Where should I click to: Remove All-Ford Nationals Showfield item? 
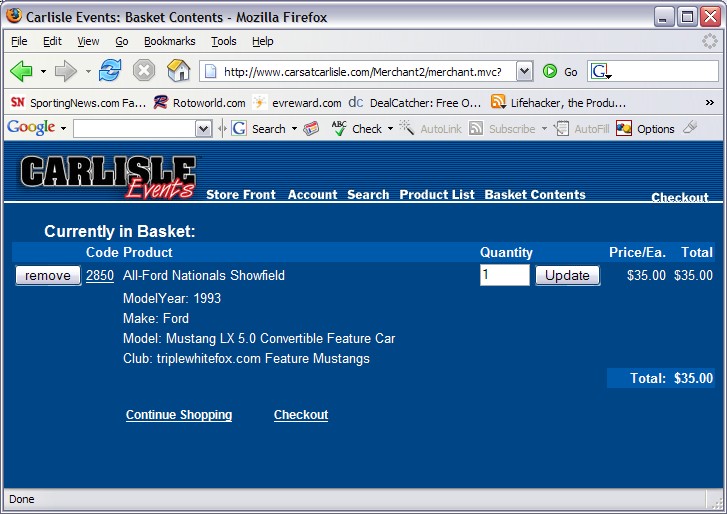[48, 275]
